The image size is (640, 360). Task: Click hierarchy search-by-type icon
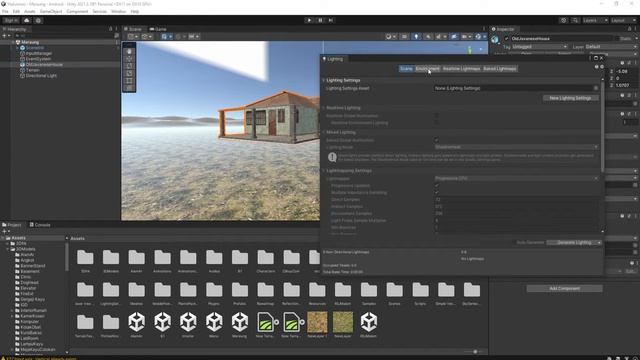(x=117, y=36)
